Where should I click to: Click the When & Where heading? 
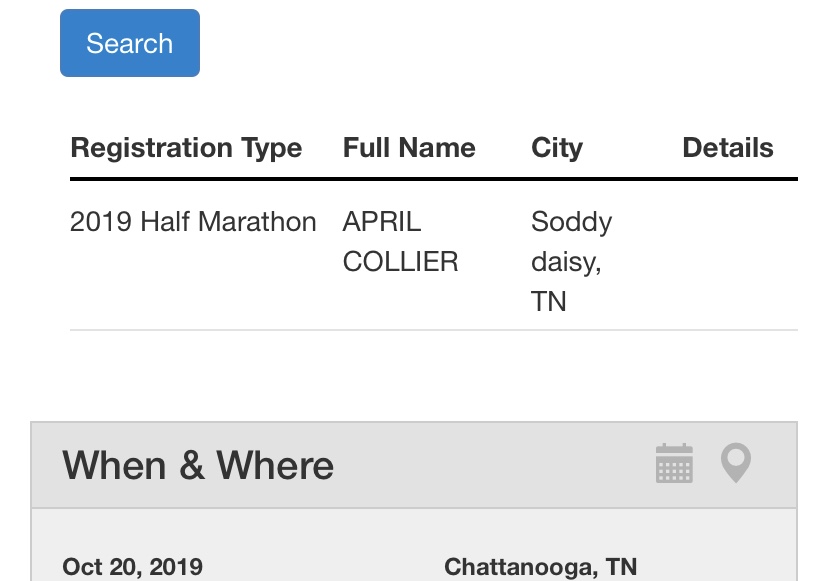coord(198,466)
